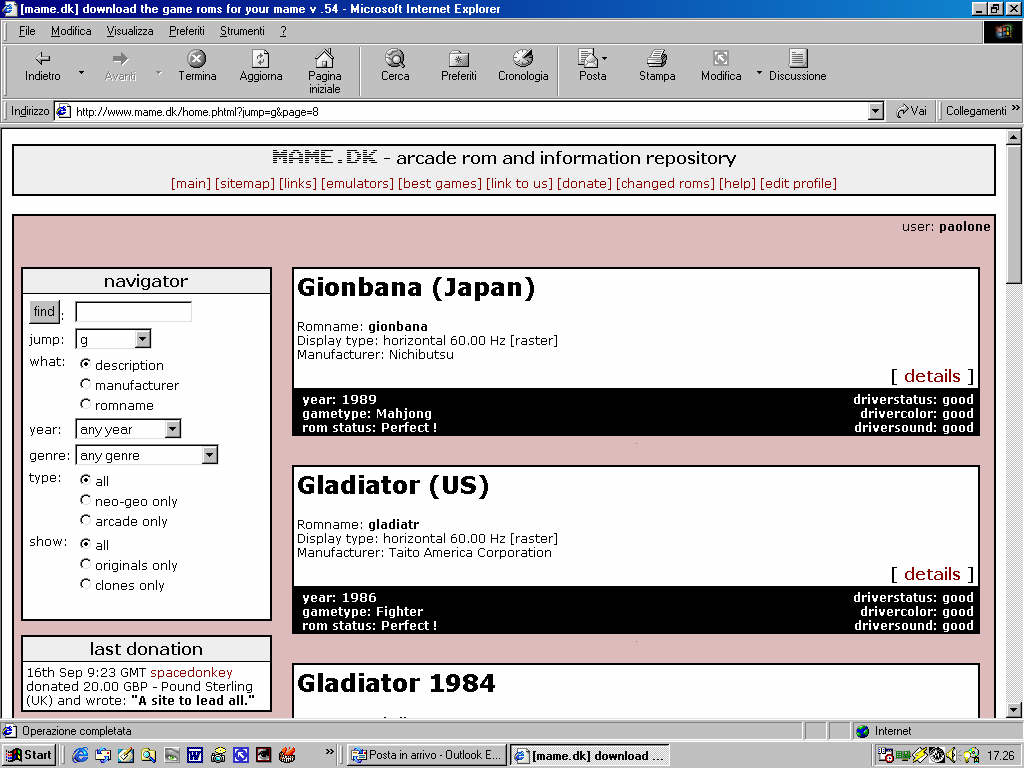The width and height of the screenshot is (1024, 768).
Task: Click the Modifica toolbar edit button
Action: click(720, 66)
